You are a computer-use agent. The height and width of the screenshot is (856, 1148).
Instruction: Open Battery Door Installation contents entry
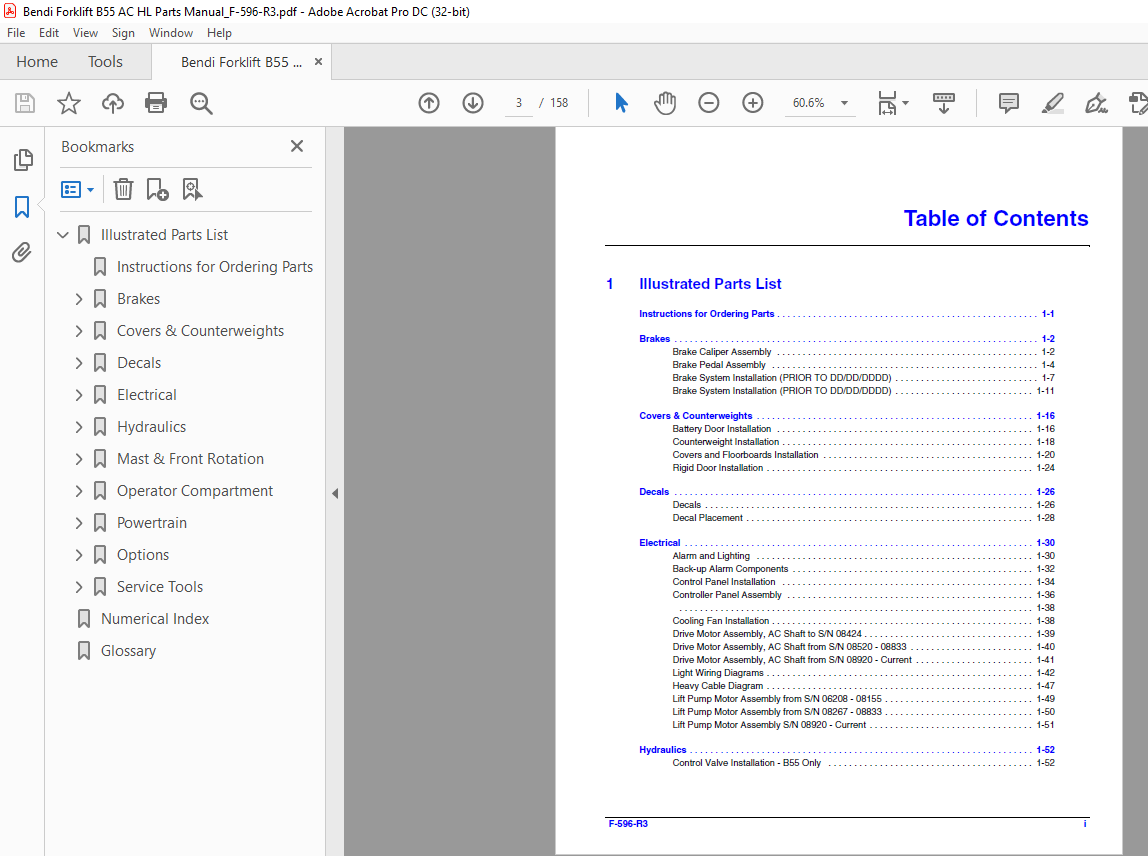coord(722,429)
